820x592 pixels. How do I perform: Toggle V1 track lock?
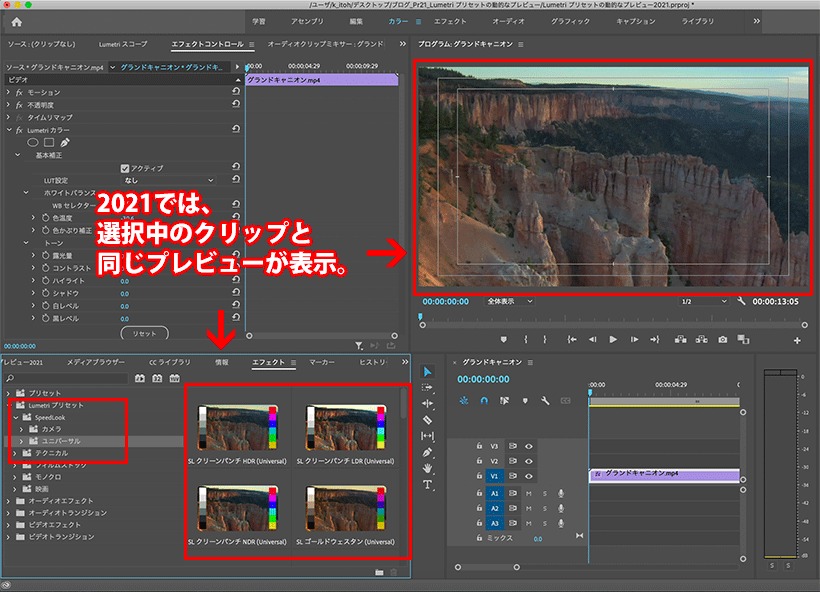pyautogui.click(x=479, y=476)
